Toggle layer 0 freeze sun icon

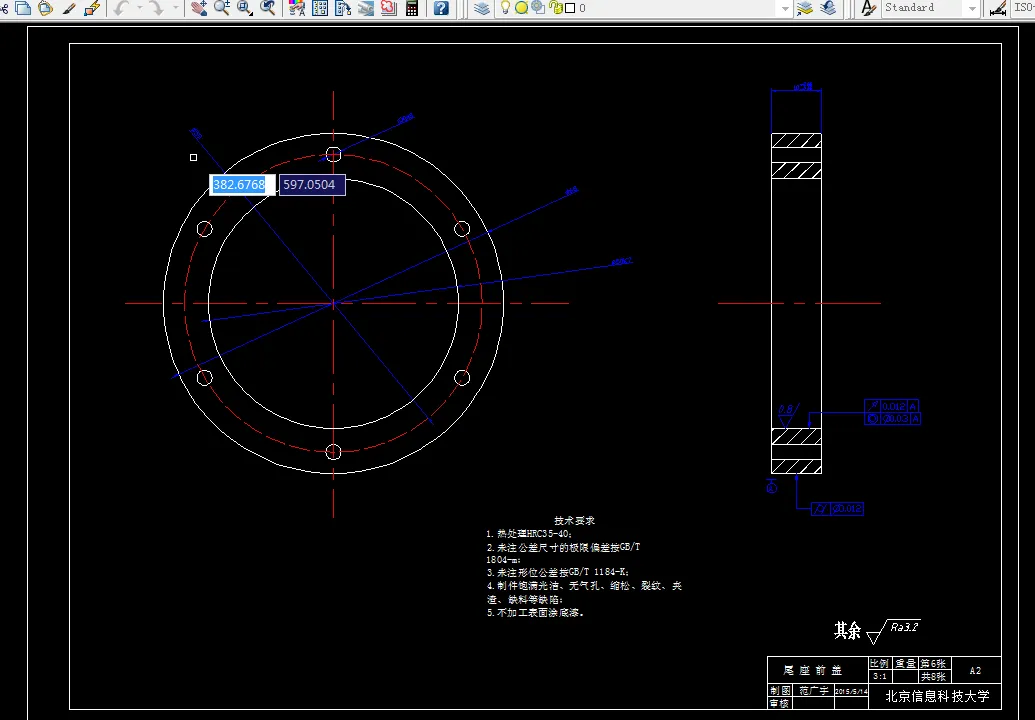click(521, 8)
